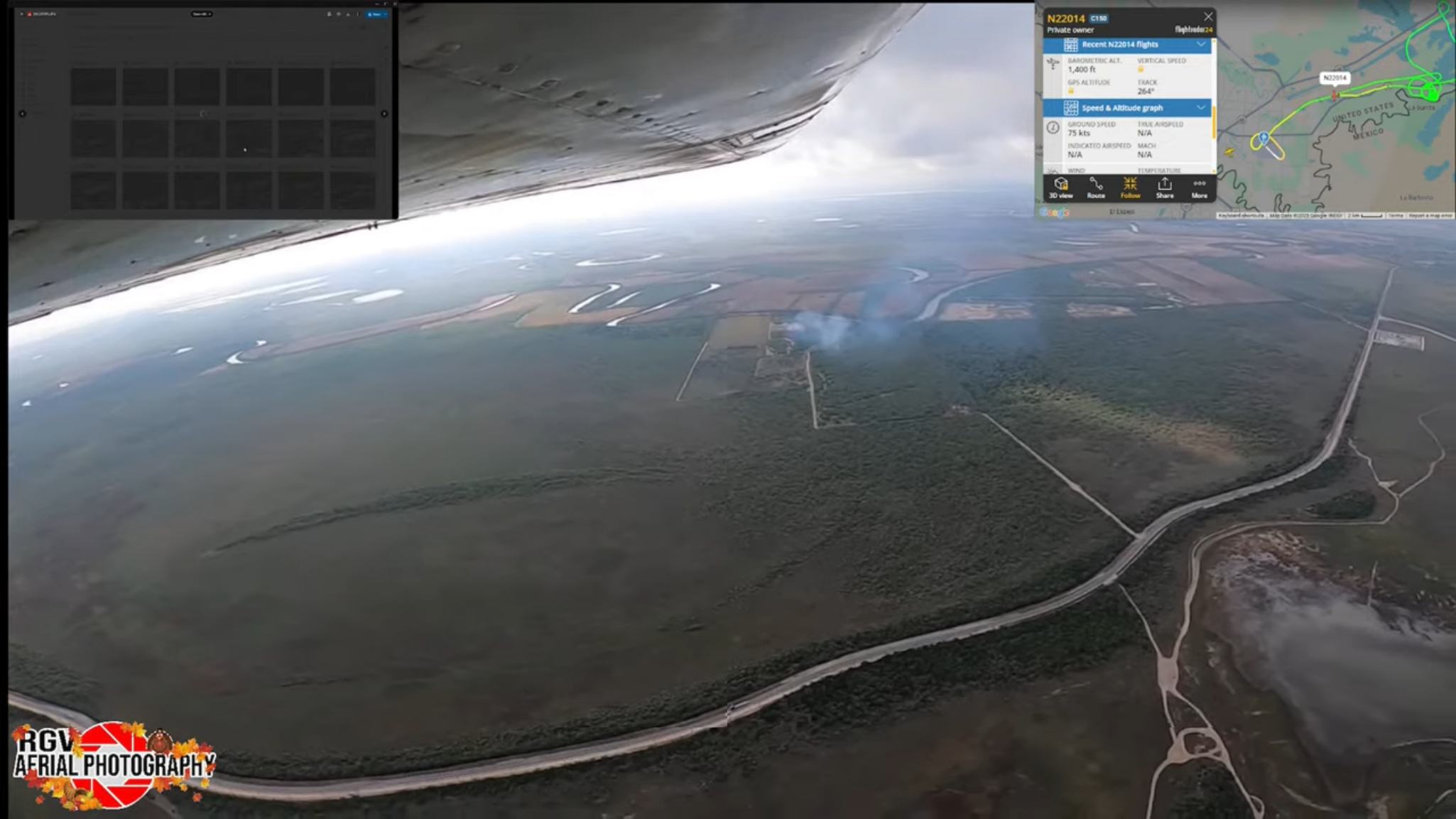
Task: Click the locked GPS Altitude padlock
Action: click(1070, 91)
